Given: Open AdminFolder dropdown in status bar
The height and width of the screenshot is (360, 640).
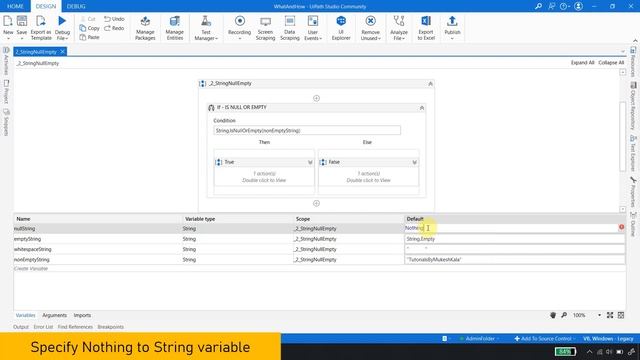Looking at the screenshot, I should coord(480,338).
